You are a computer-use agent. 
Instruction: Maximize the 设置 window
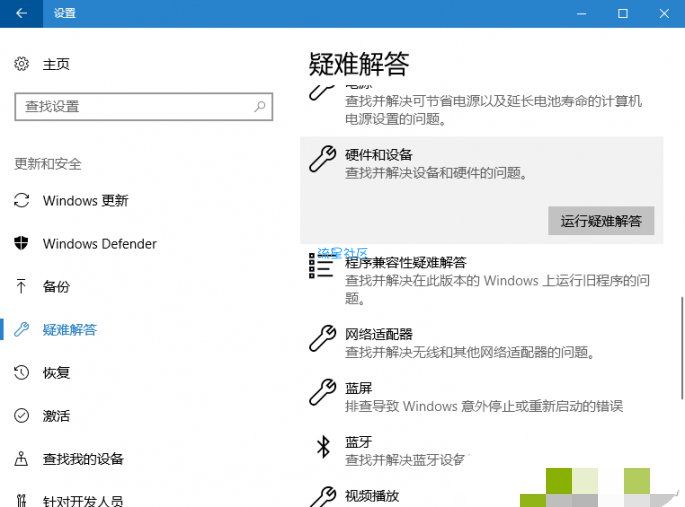[623, 14]
